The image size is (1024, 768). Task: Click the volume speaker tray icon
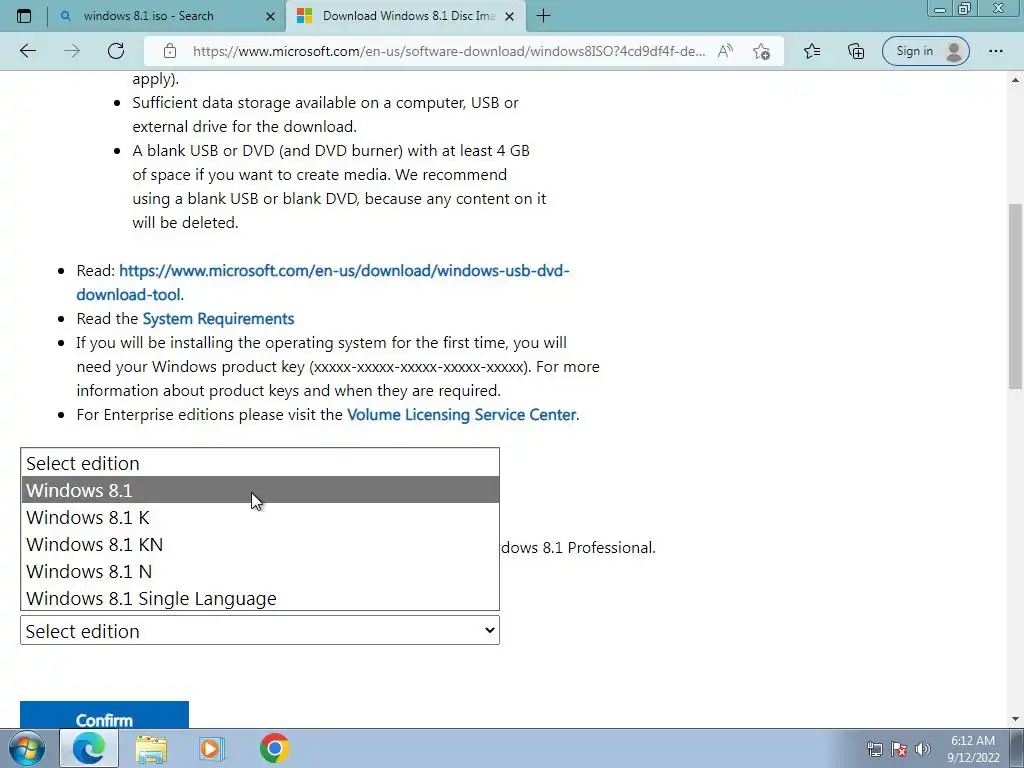[923, 749]
